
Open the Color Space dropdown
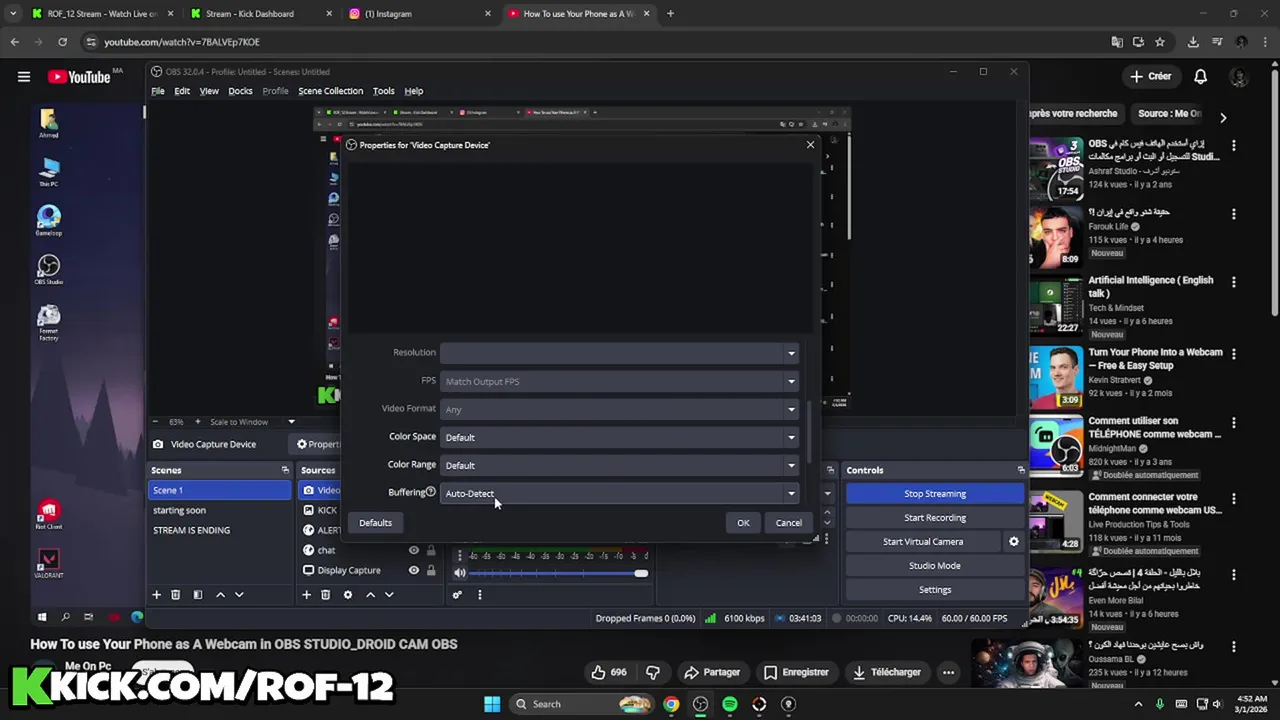coord(619,437)
